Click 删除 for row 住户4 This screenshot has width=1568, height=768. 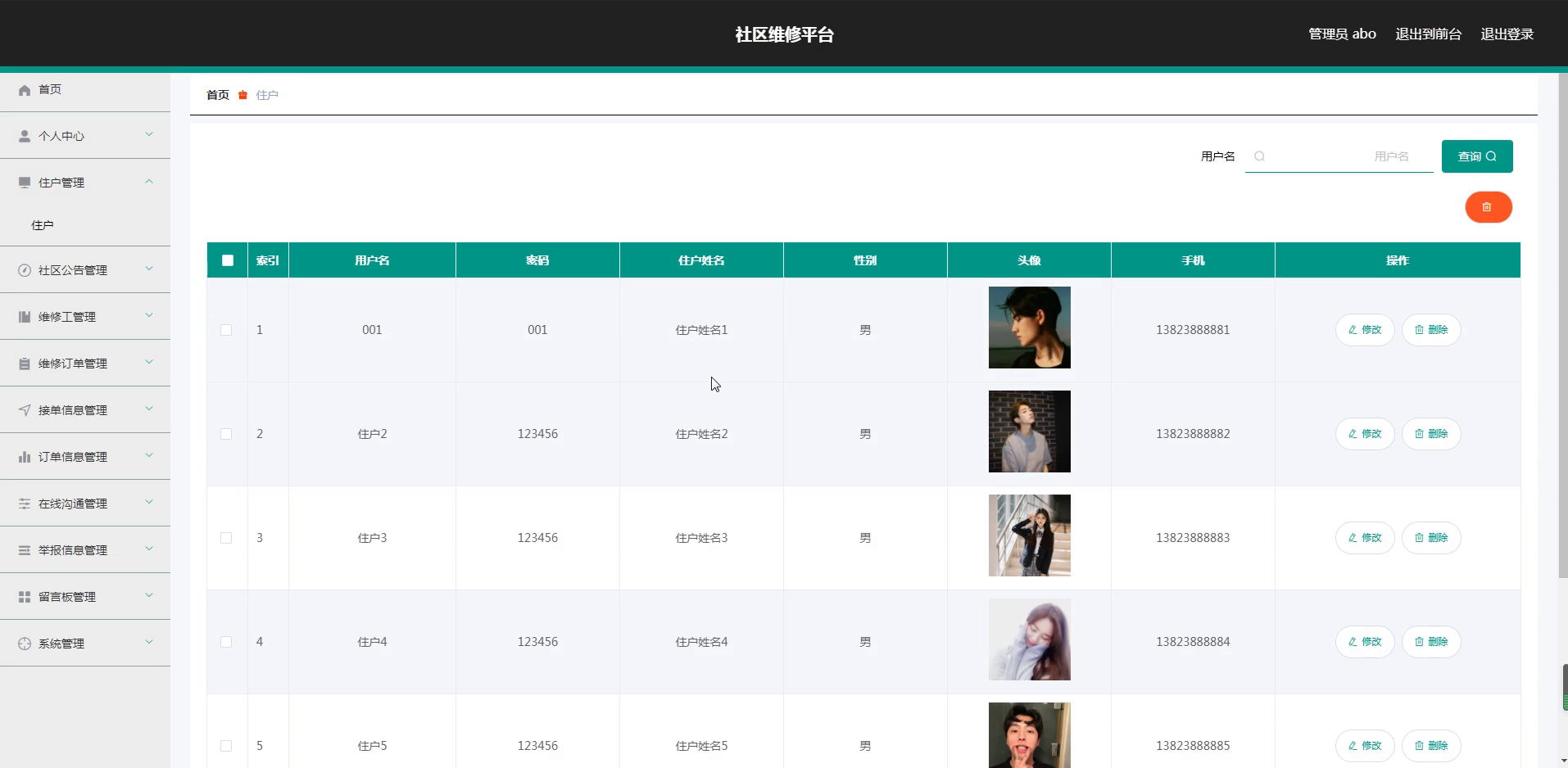[x=1431, y=642]
